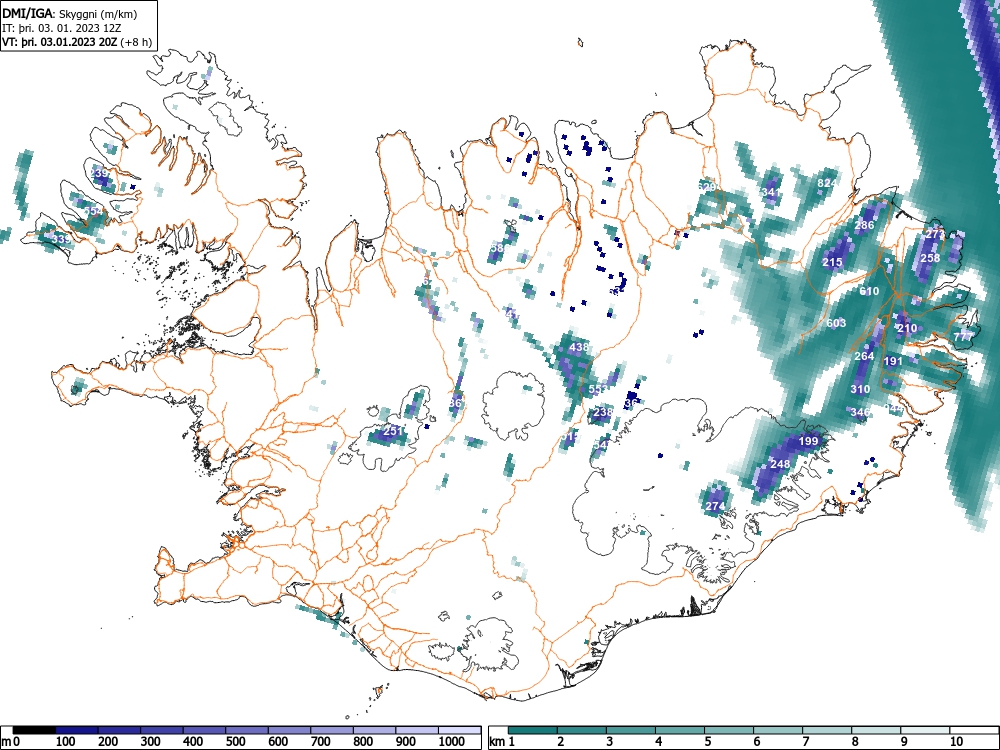Click the teal swatch between km 4 and 5
1000x750 pixels.
click(680, 730)
